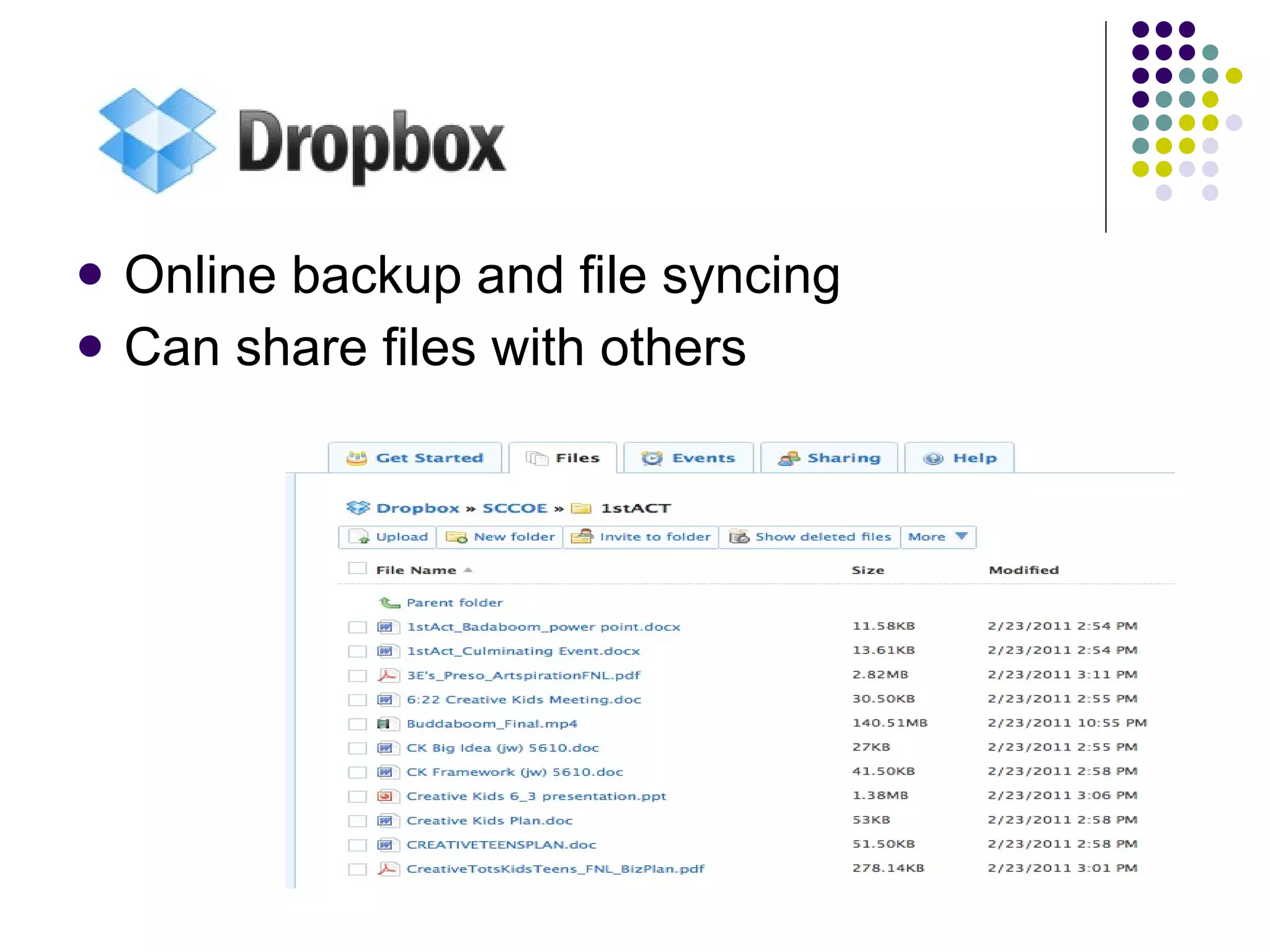Sort by File Name using sort arrow

(468, 570)
